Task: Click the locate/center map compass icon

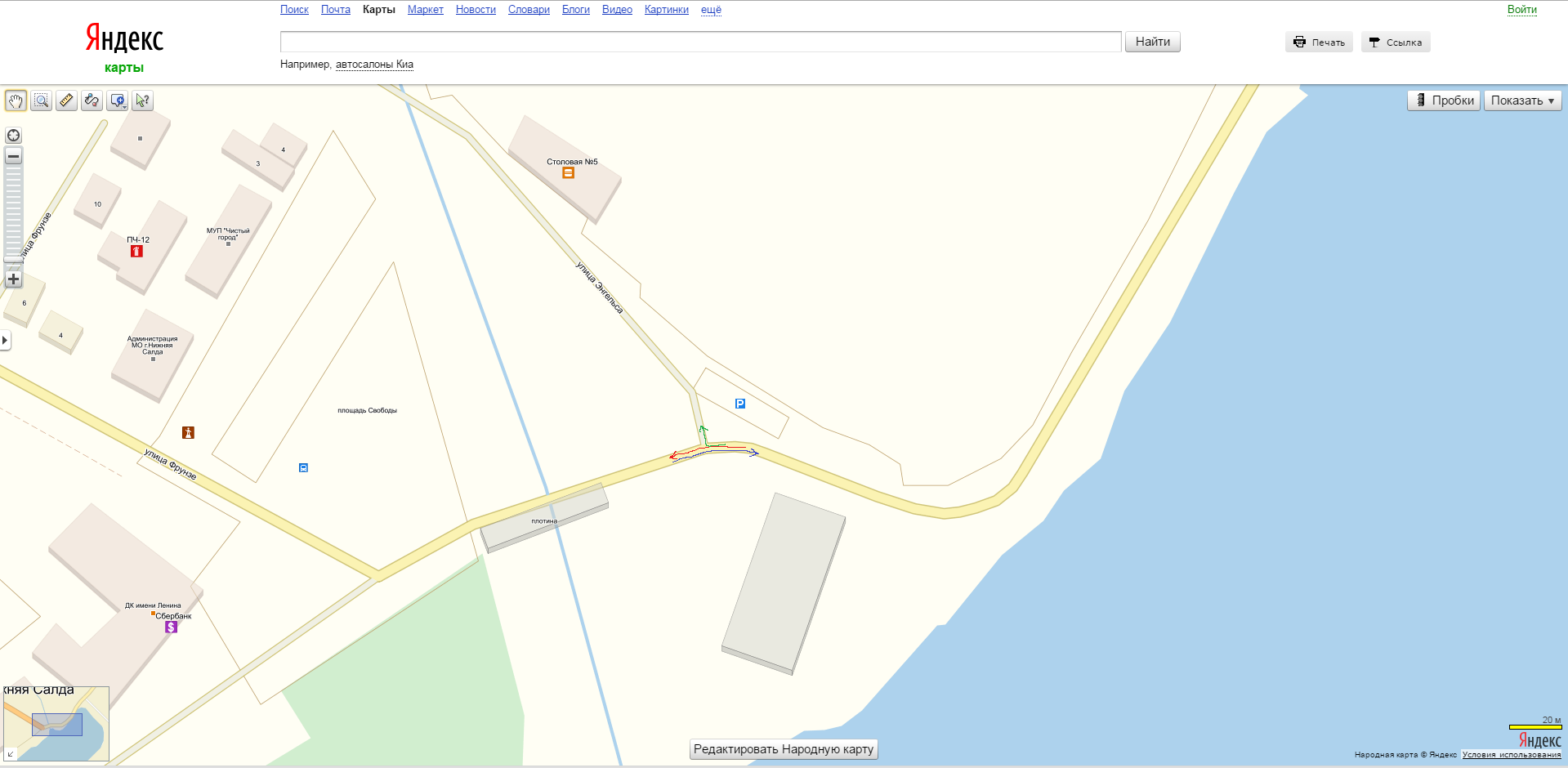Action: point(13,136)
